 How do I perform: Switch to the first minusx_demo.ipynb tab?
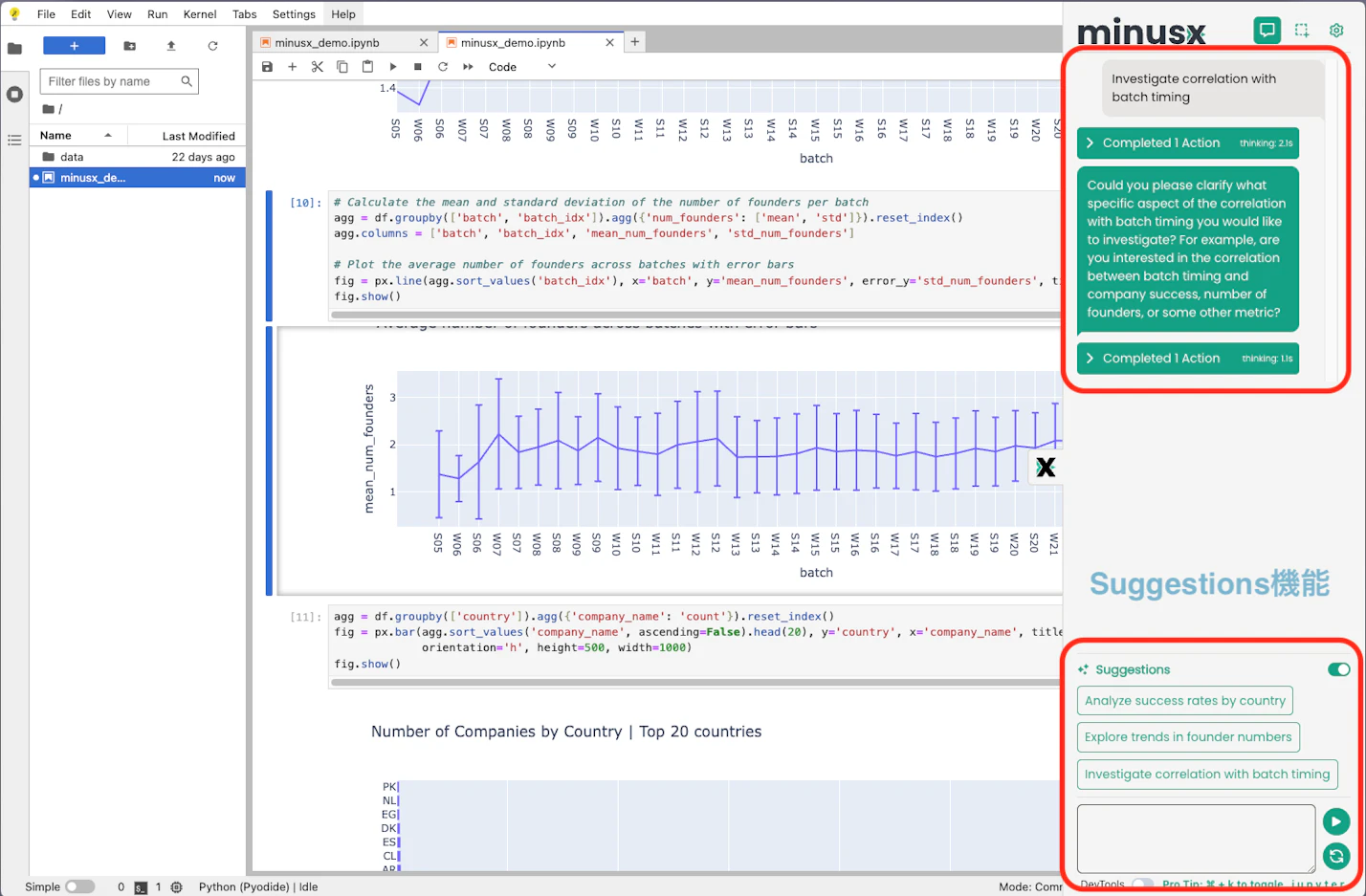327,43
